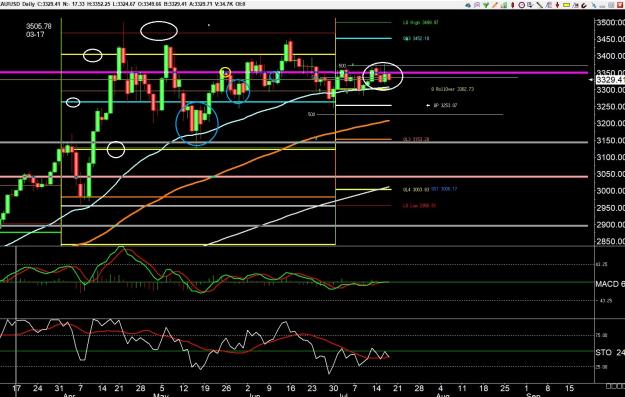Click date axis label 26
The width and height of the screenshot is (625, 397).
tap(226, 388)
